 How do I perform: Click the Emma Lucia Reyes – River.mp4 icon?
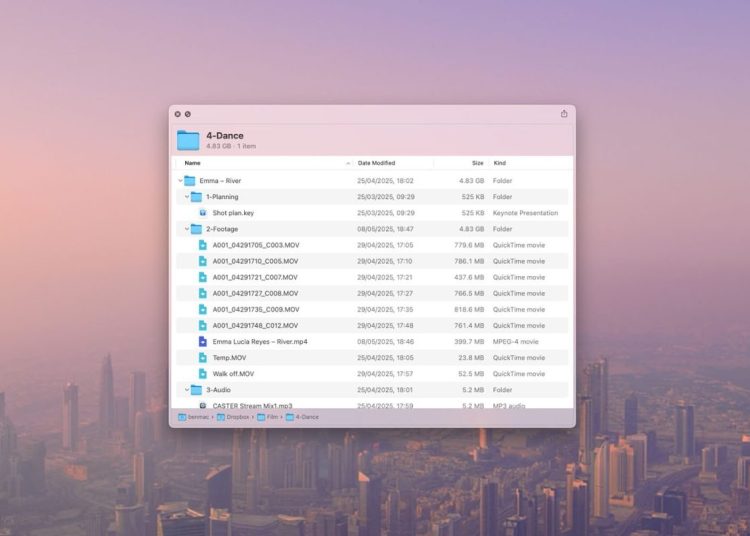coord(202,342)
